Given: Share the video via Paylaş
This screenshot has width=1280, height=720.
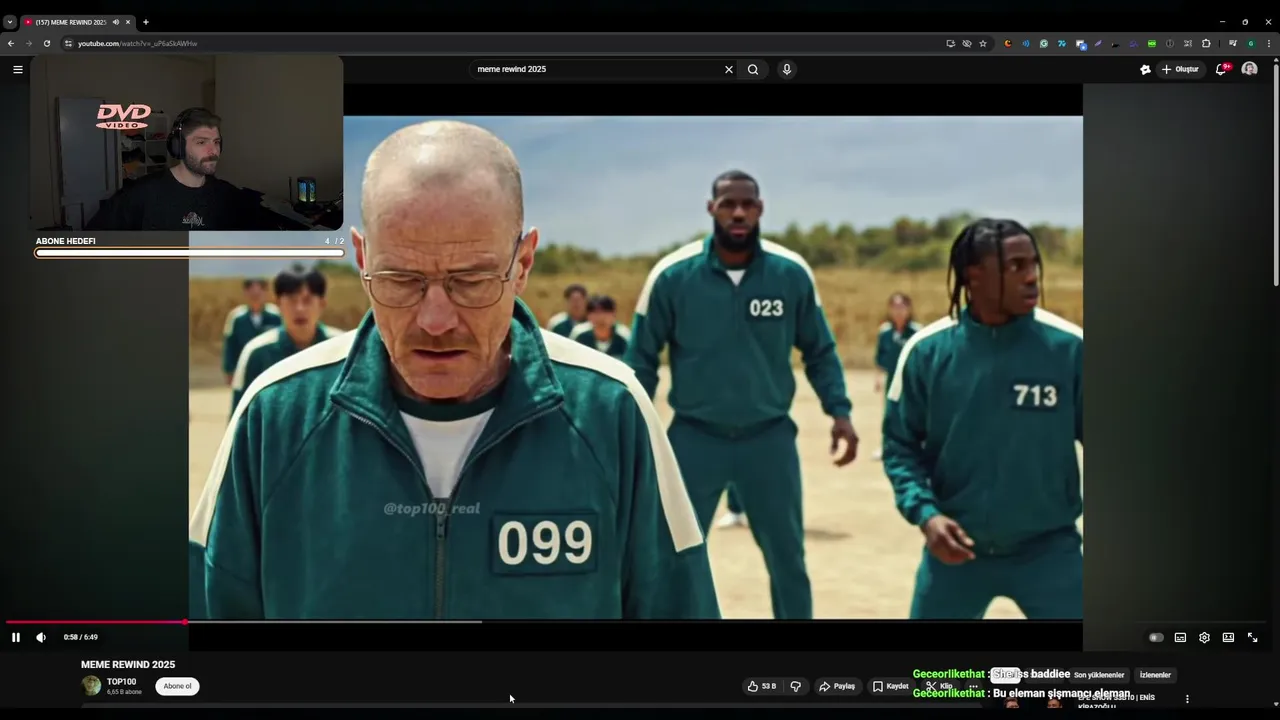Looking at the screenshot, I should tap(837, 686).
